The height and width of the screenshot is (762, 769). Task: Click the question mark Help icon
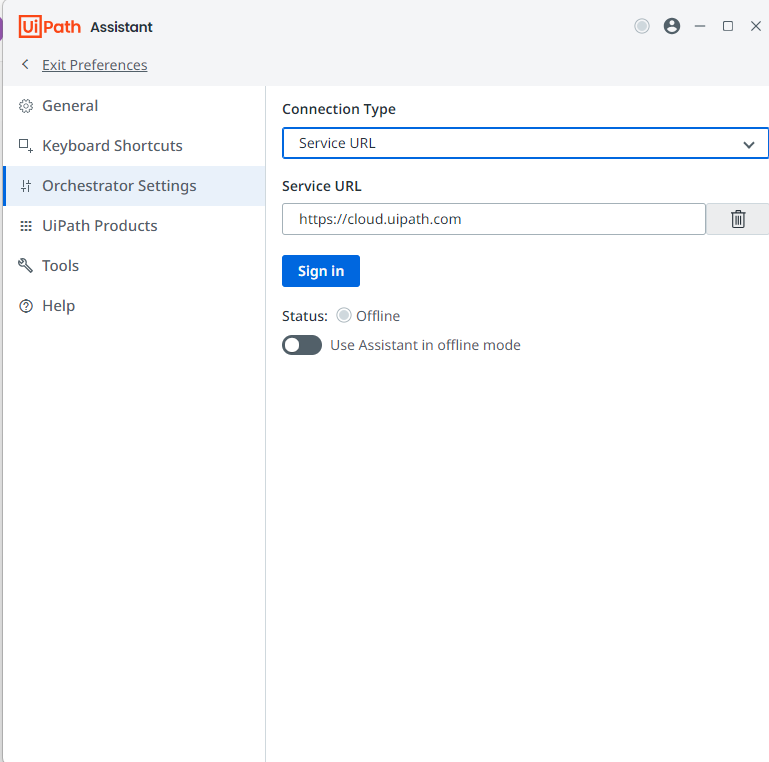[26, 306]
